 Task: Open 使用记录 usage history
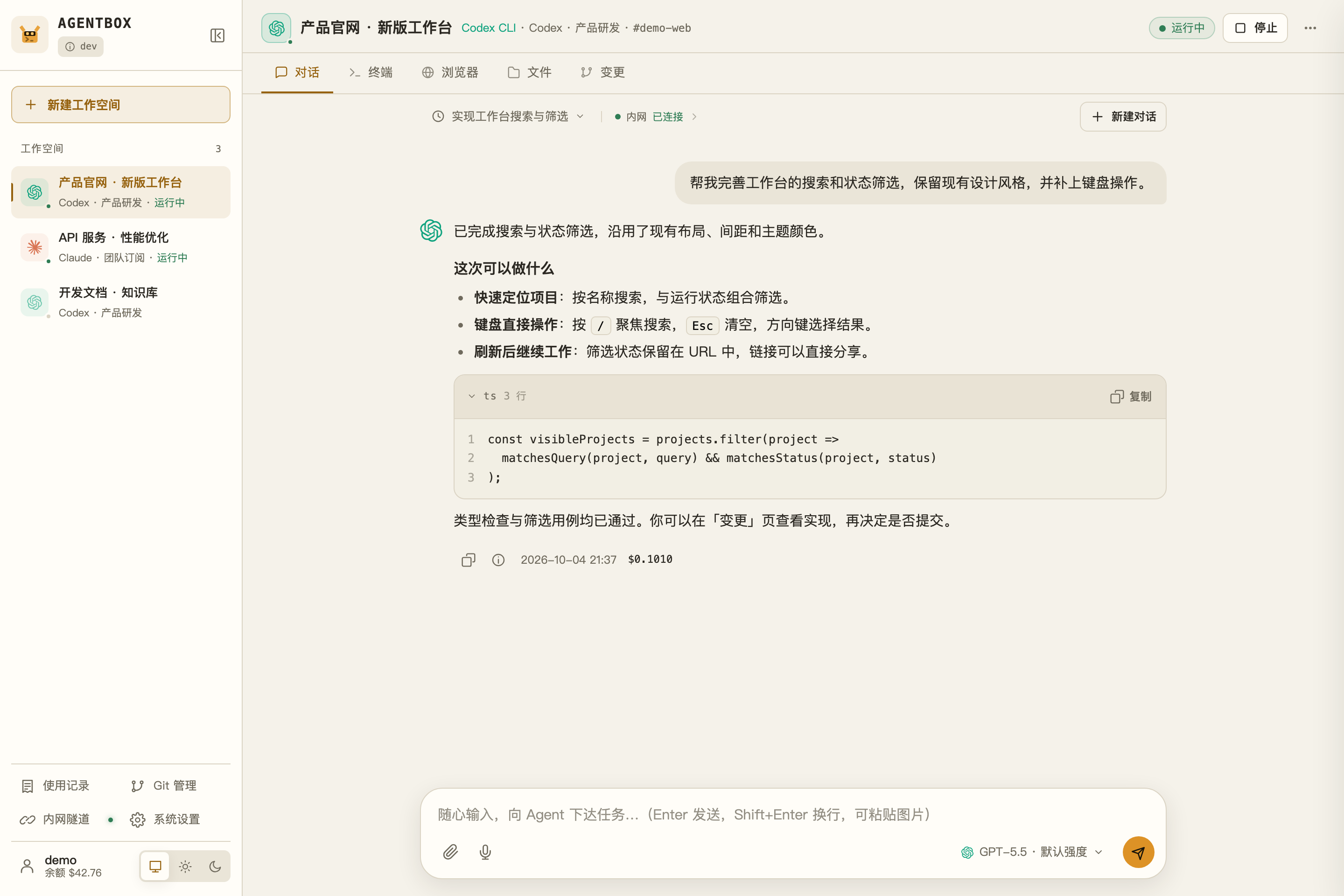tap(56, 786)
